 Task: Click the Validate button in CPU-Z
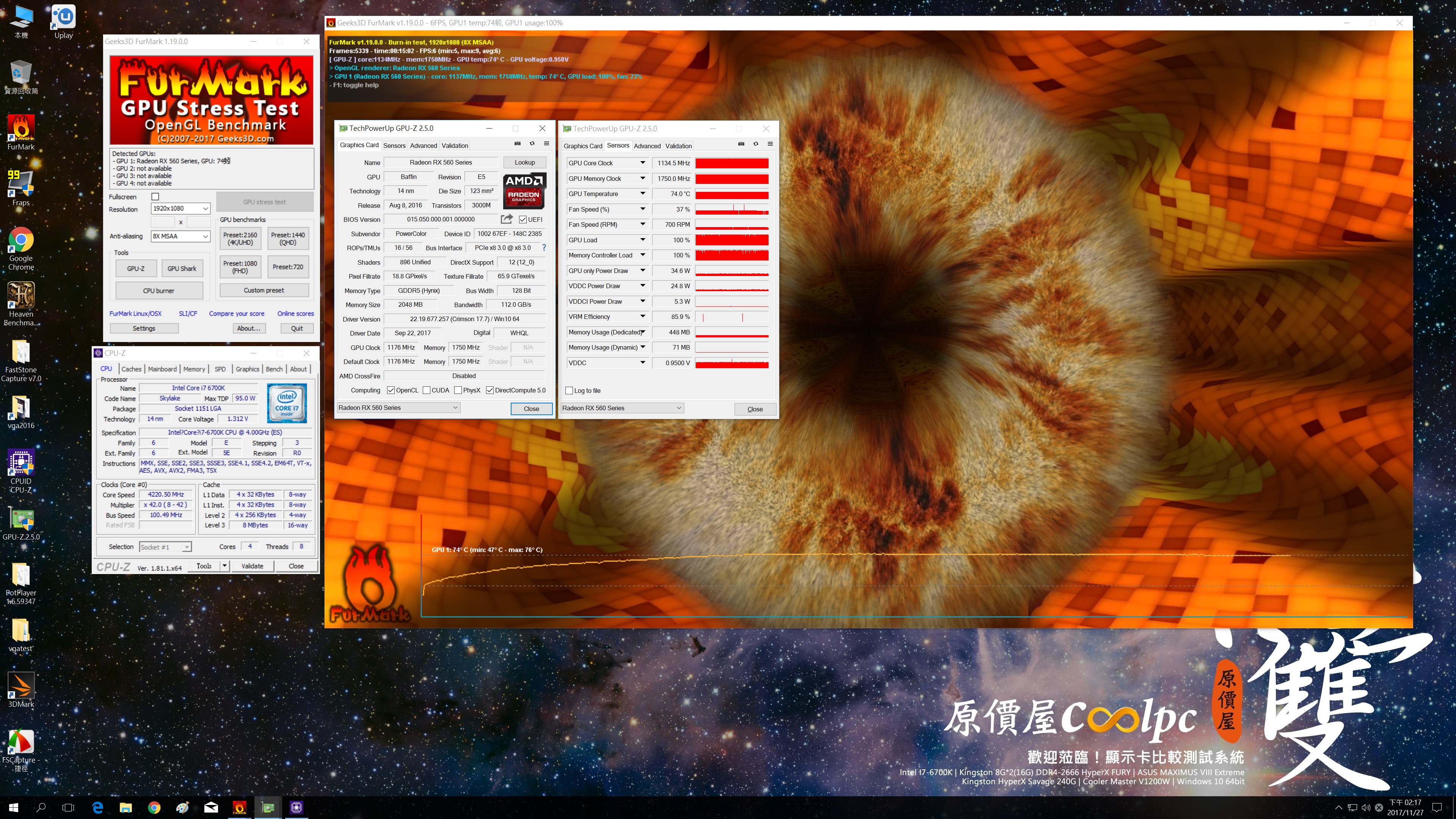pos(252,566)
